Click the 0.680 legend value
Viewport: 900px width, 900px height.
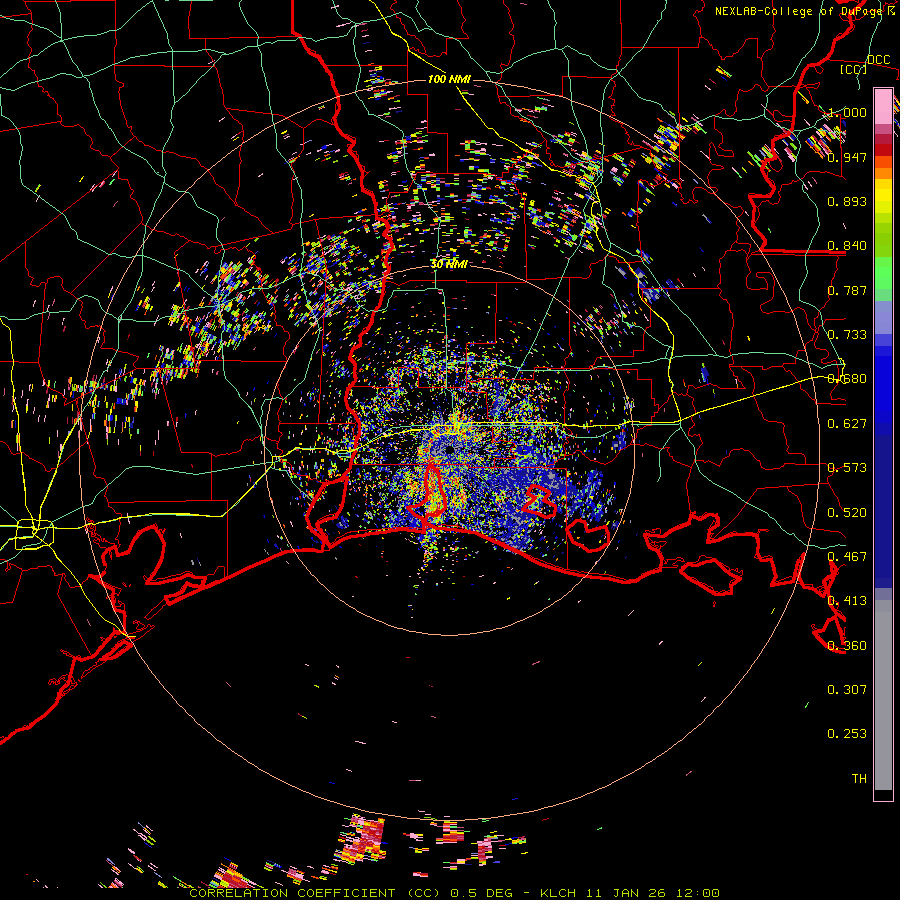click(847, 379)
